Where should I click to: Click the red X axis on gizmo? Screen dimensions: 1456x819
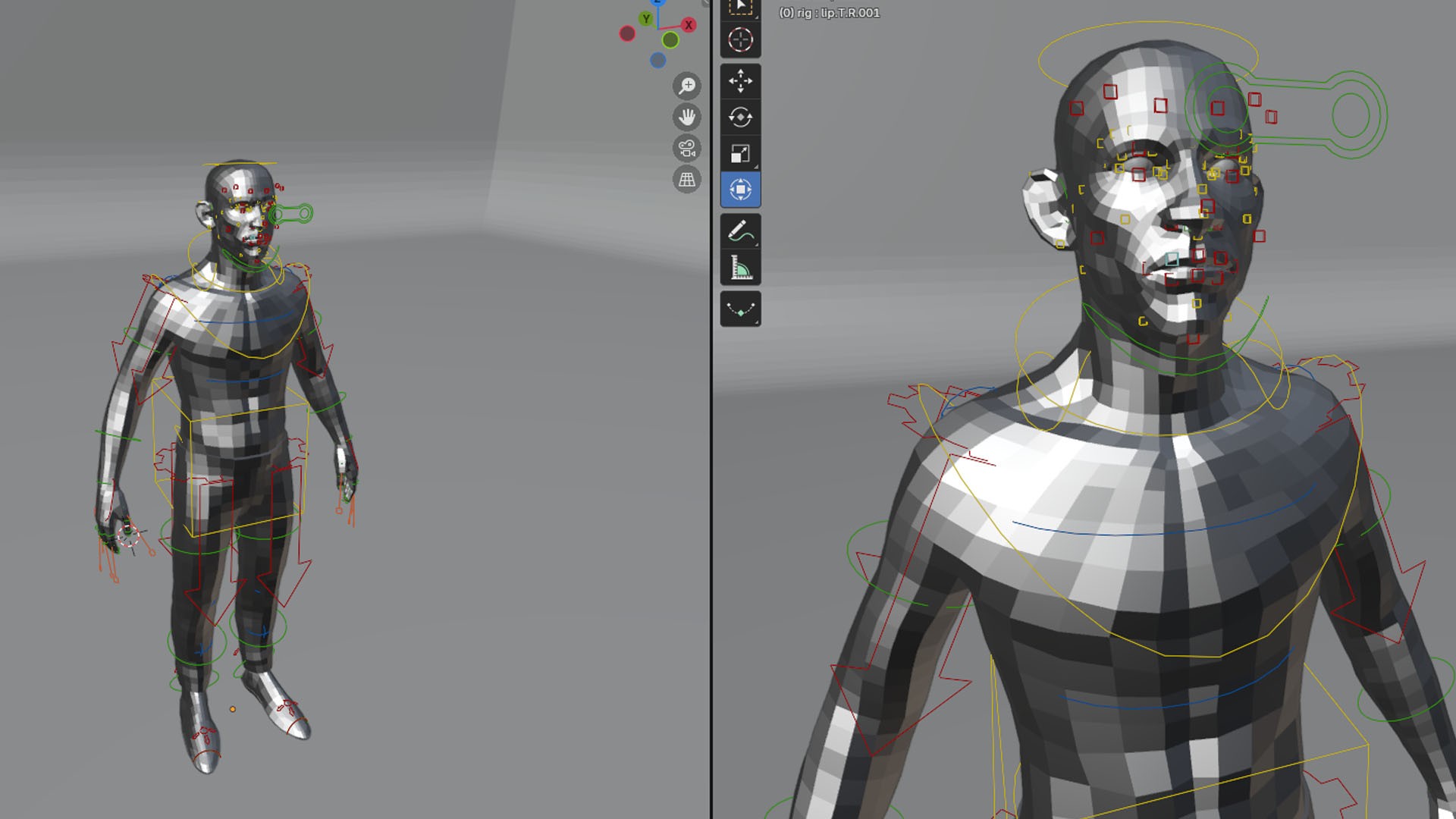tap(689, 25)
